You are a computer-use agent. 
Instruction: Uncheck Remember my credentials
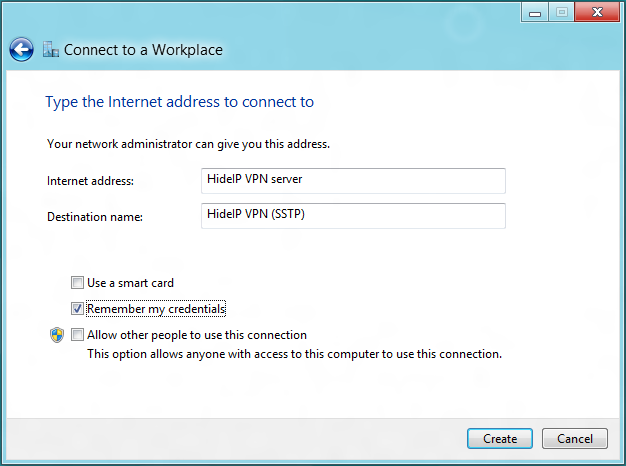(77, 309)
